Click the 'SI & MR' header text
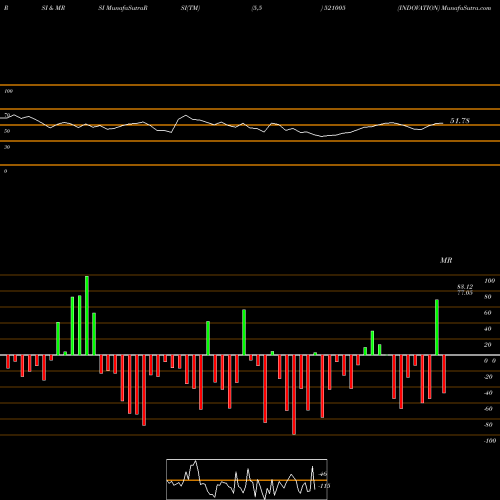The width and height of the screenshot is (500, 500). [x=53, y=8]
